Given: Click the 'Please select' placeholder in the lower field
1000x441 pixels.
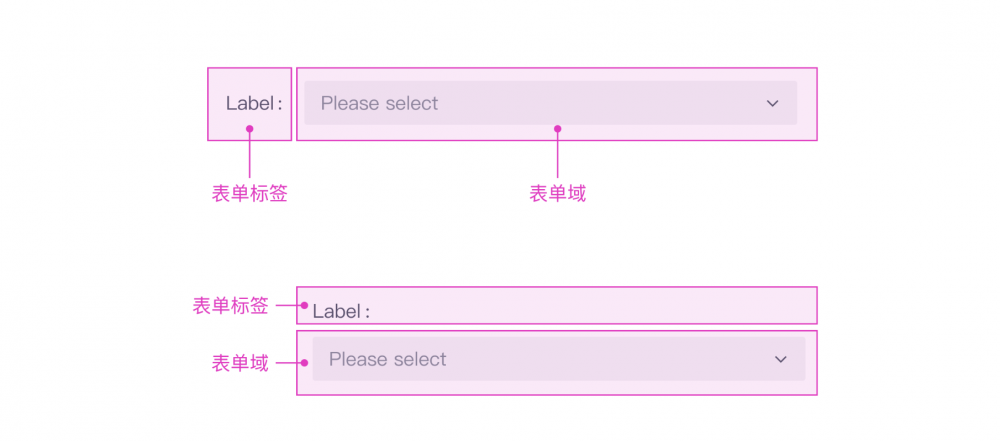Looking at the screenshot, I should [x=387, y=359].
